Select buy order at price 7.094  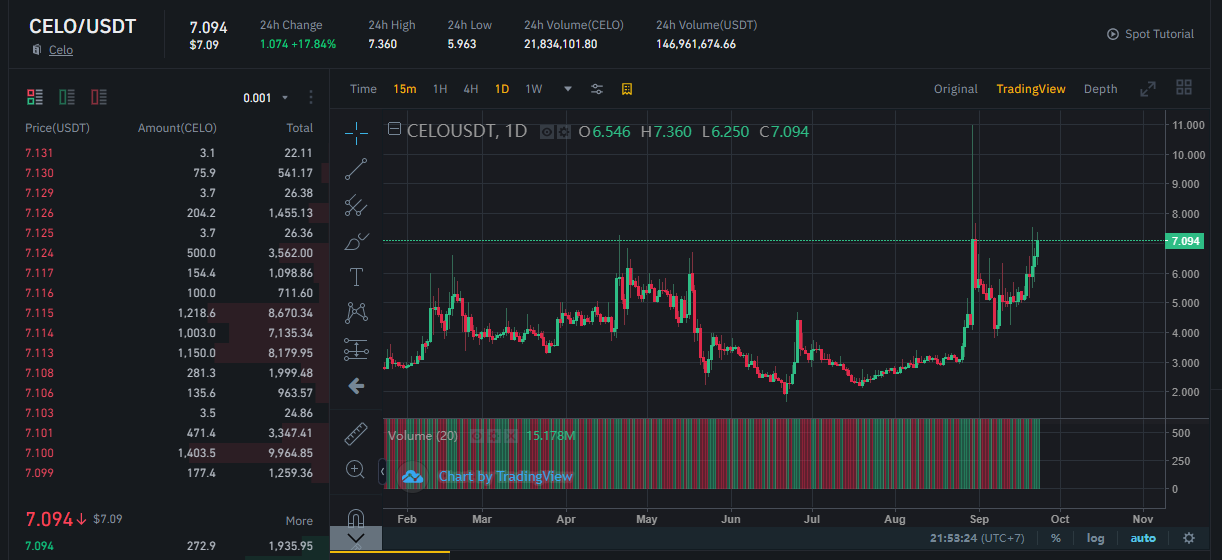click(x=169, y=546)
